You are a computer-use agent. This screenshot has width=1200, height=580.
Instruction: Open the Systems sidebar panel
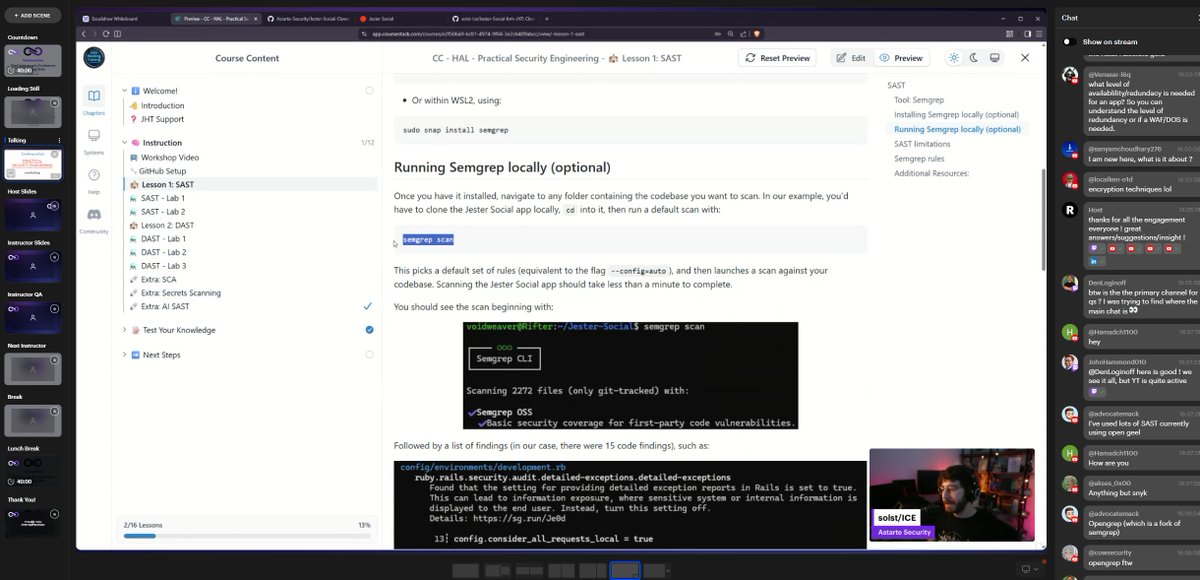coord(93,140)
